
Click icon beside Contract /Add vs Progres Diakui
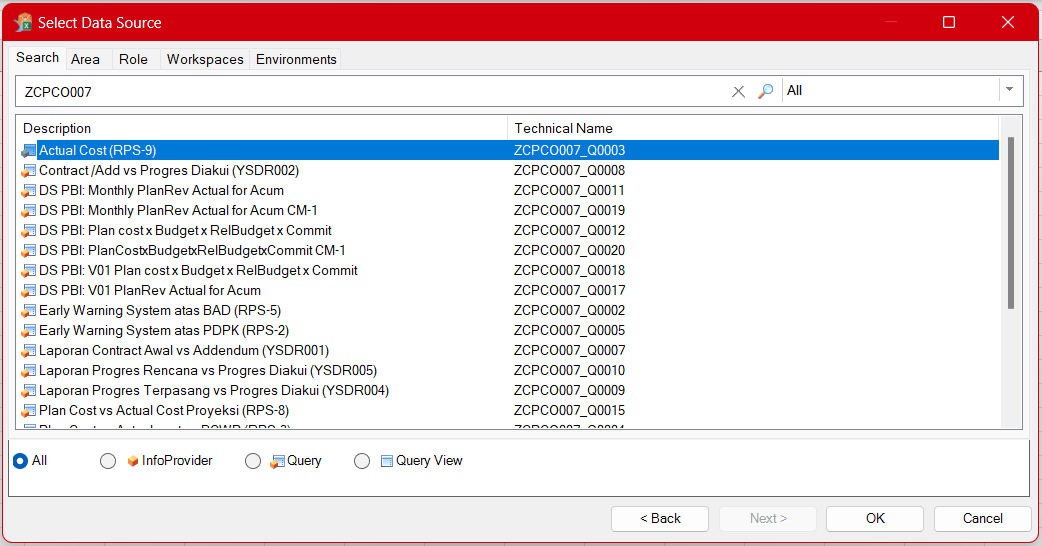pos(29,171)
